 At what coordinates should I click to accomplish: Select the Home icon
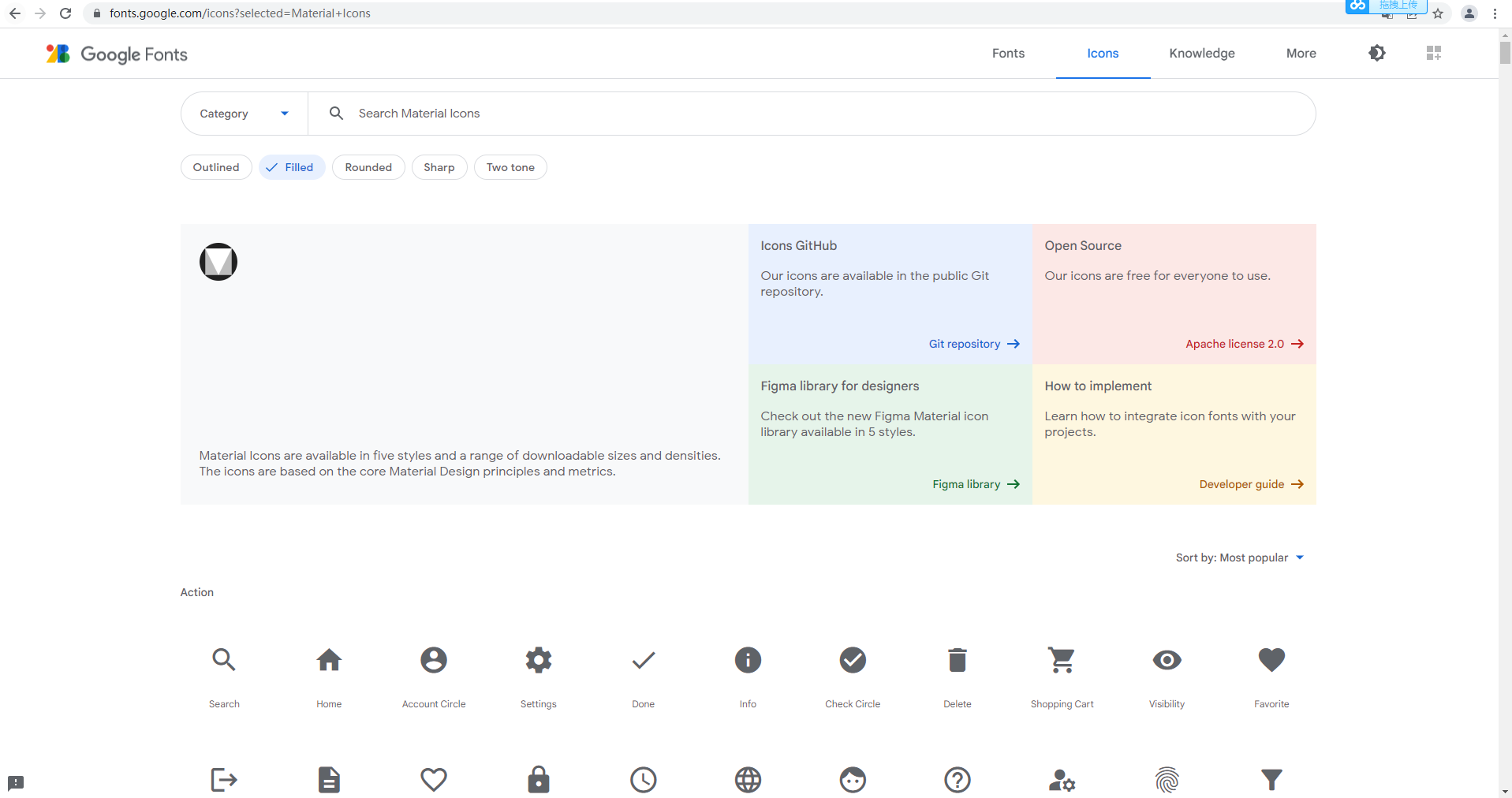329,659
